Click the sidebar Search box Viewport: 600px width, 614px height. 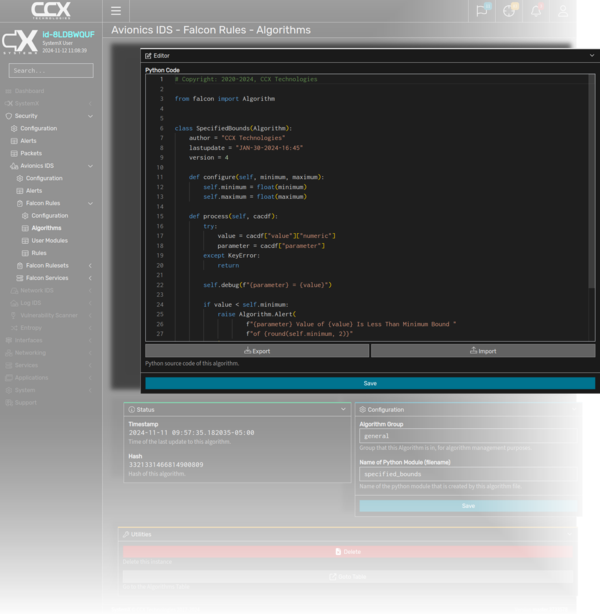tap(50, 71)
